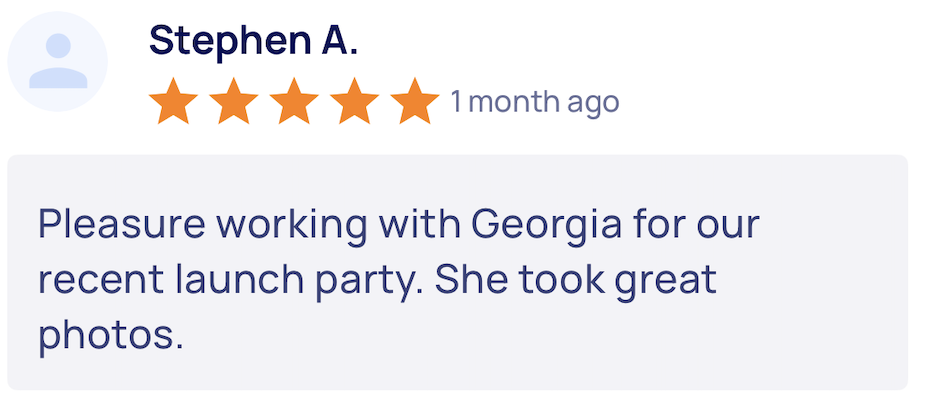Click the empty grey area right of 'photos.'
Viewport: 930px width, 418px height.
(550, 337)
